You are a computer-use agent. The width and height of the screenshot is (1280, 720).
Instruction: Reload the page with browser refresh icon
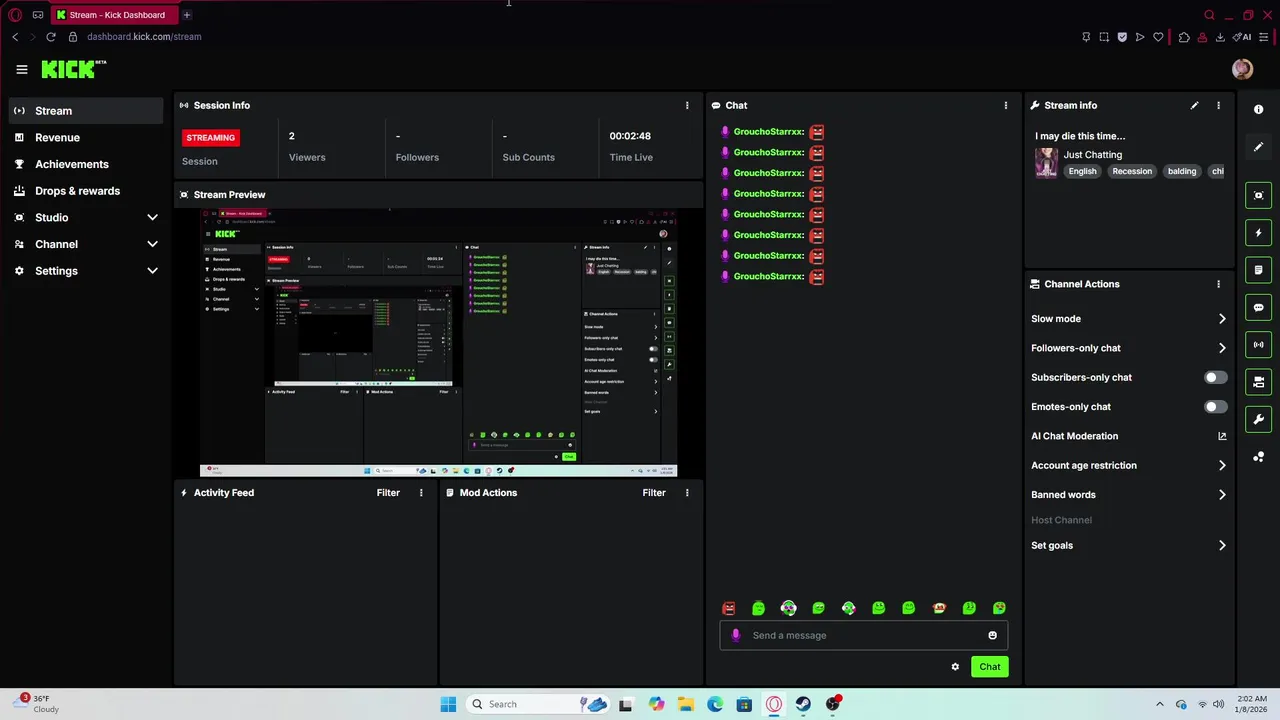click(51, 37)
